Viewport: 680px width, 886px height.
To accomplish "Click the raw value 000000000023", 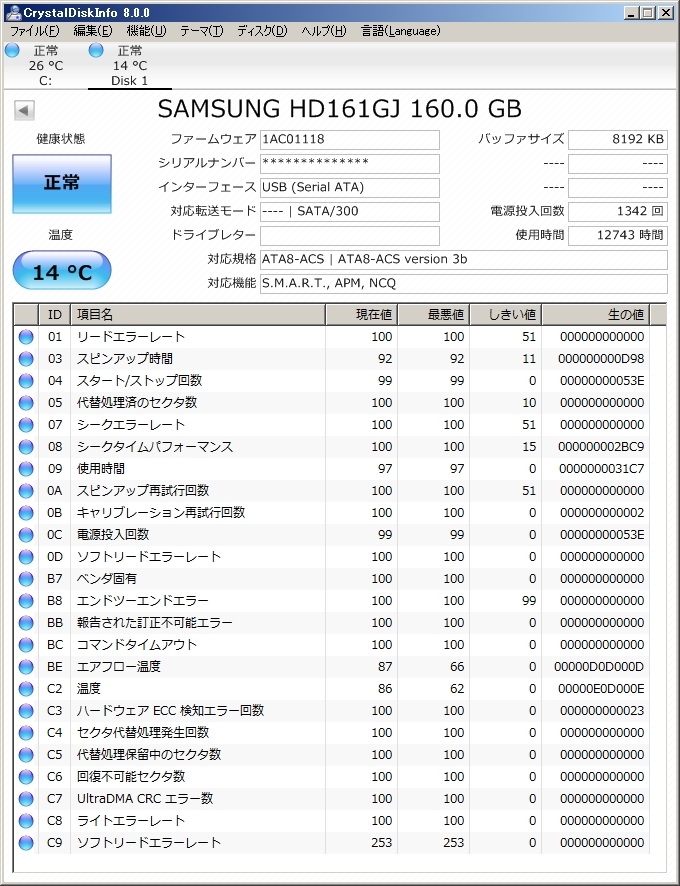I will pos(602,711).
